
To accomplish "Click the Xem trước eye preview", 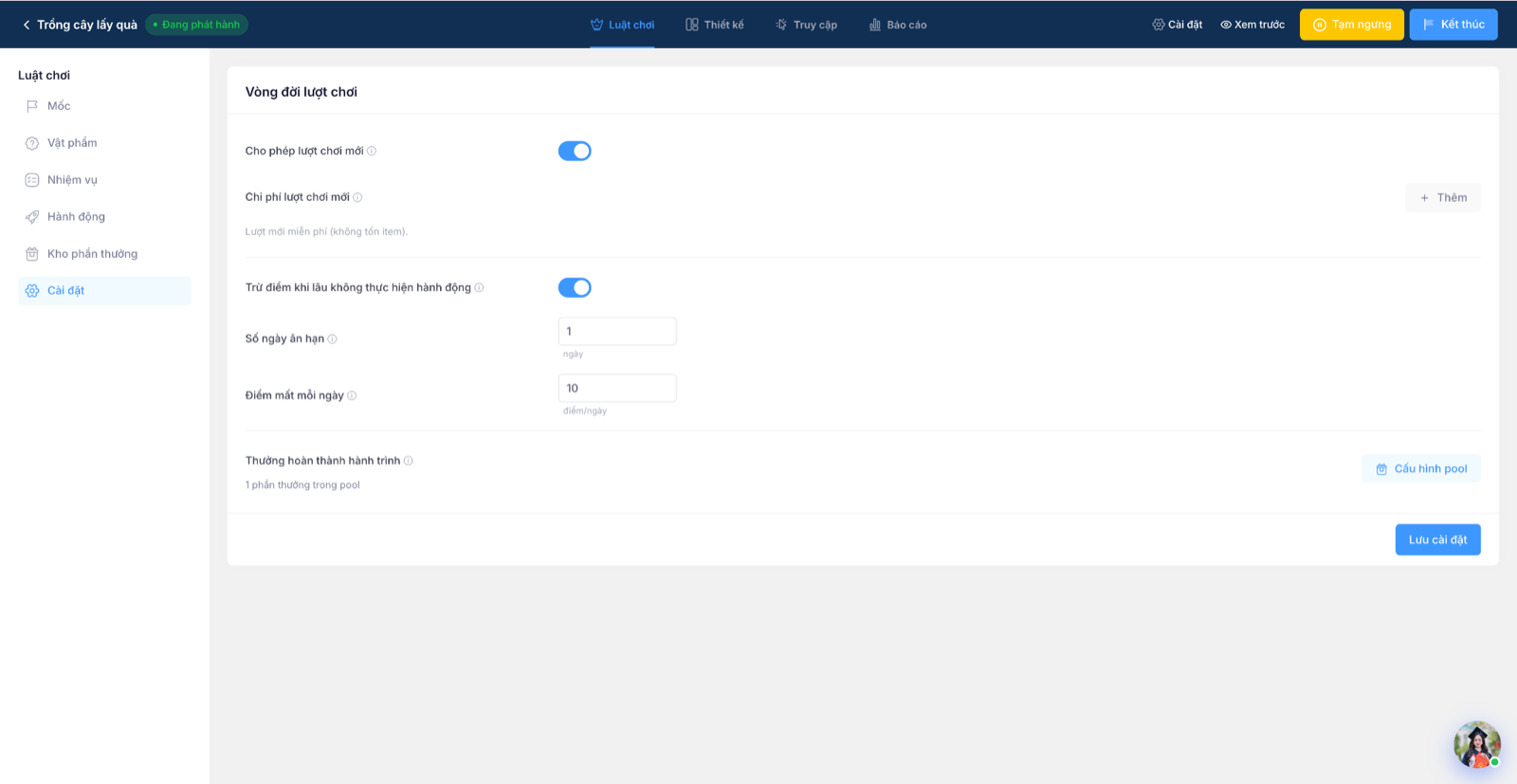I will [x=1252, y=25].
